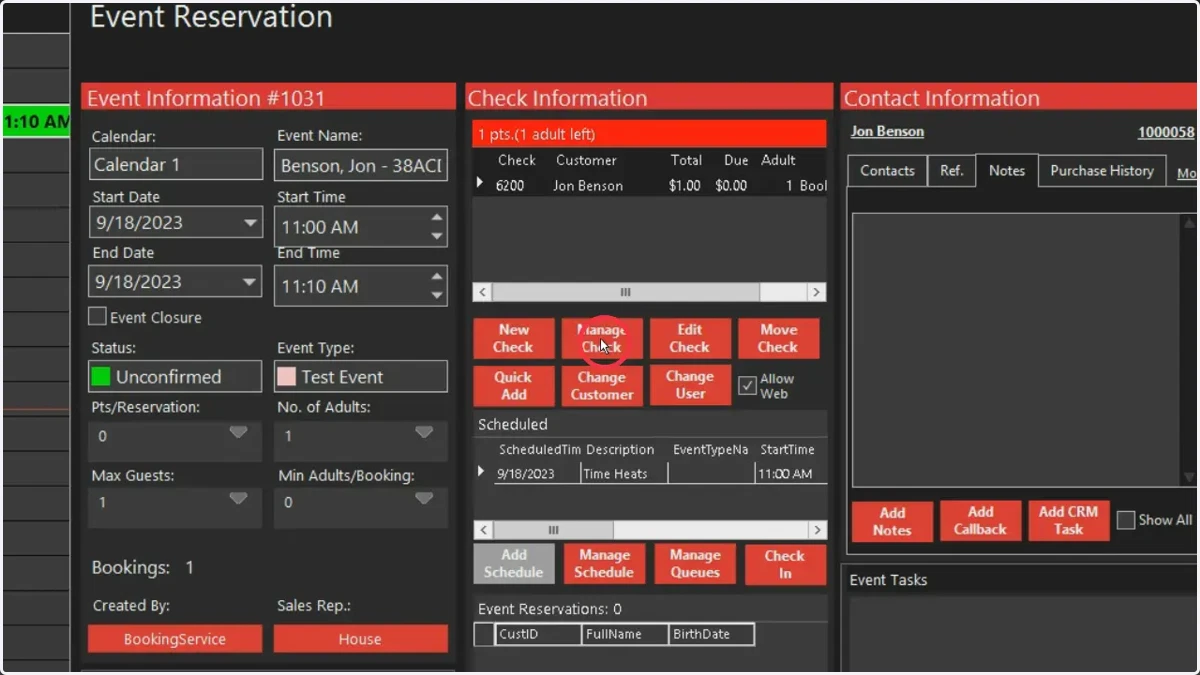This screenshot has height=675, width=1200.
Task: Click the FullName column header
Action: [625, 634]
